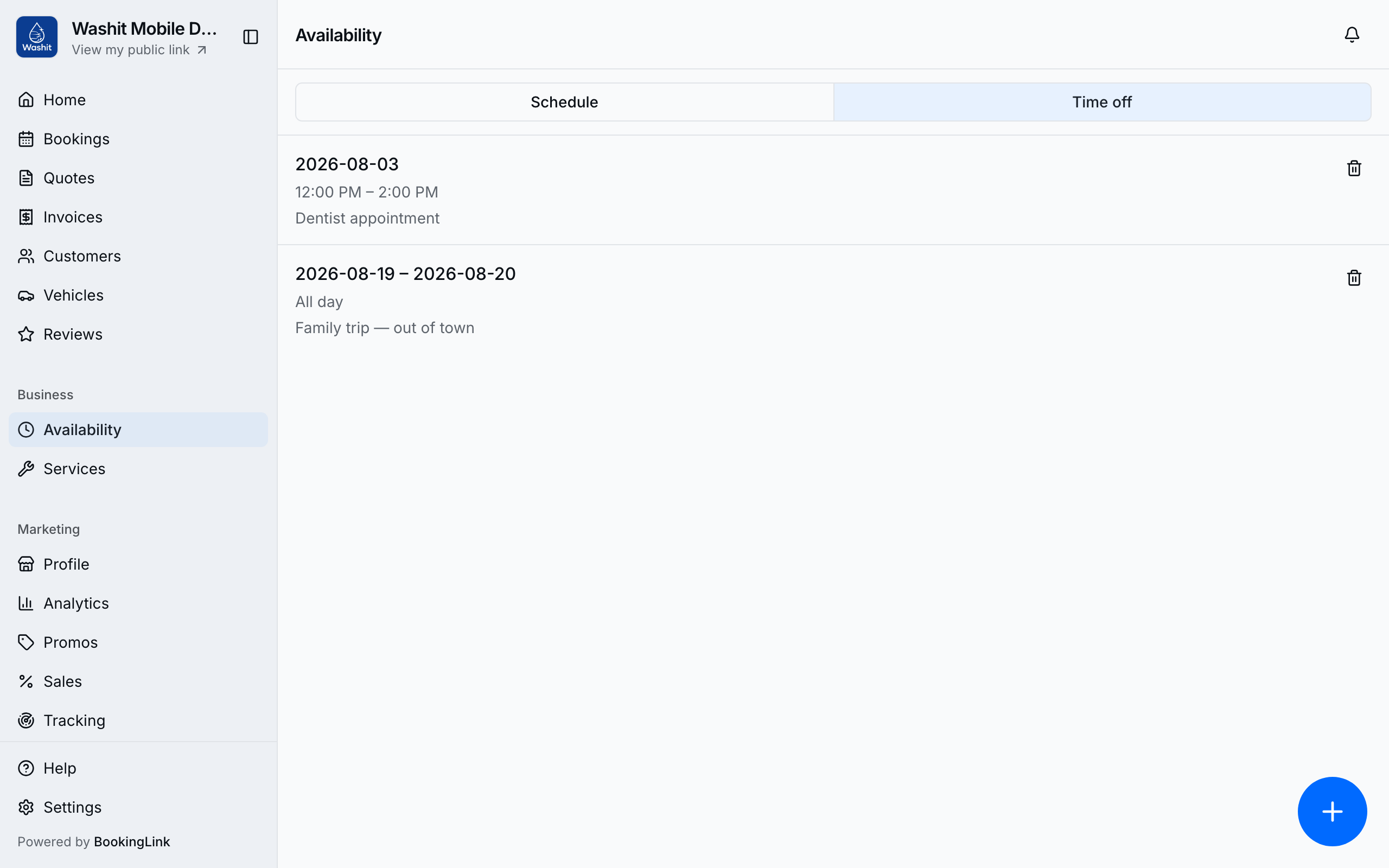
Task: Open notifications with the bell icon
Action: click(x=1352, y=35)
